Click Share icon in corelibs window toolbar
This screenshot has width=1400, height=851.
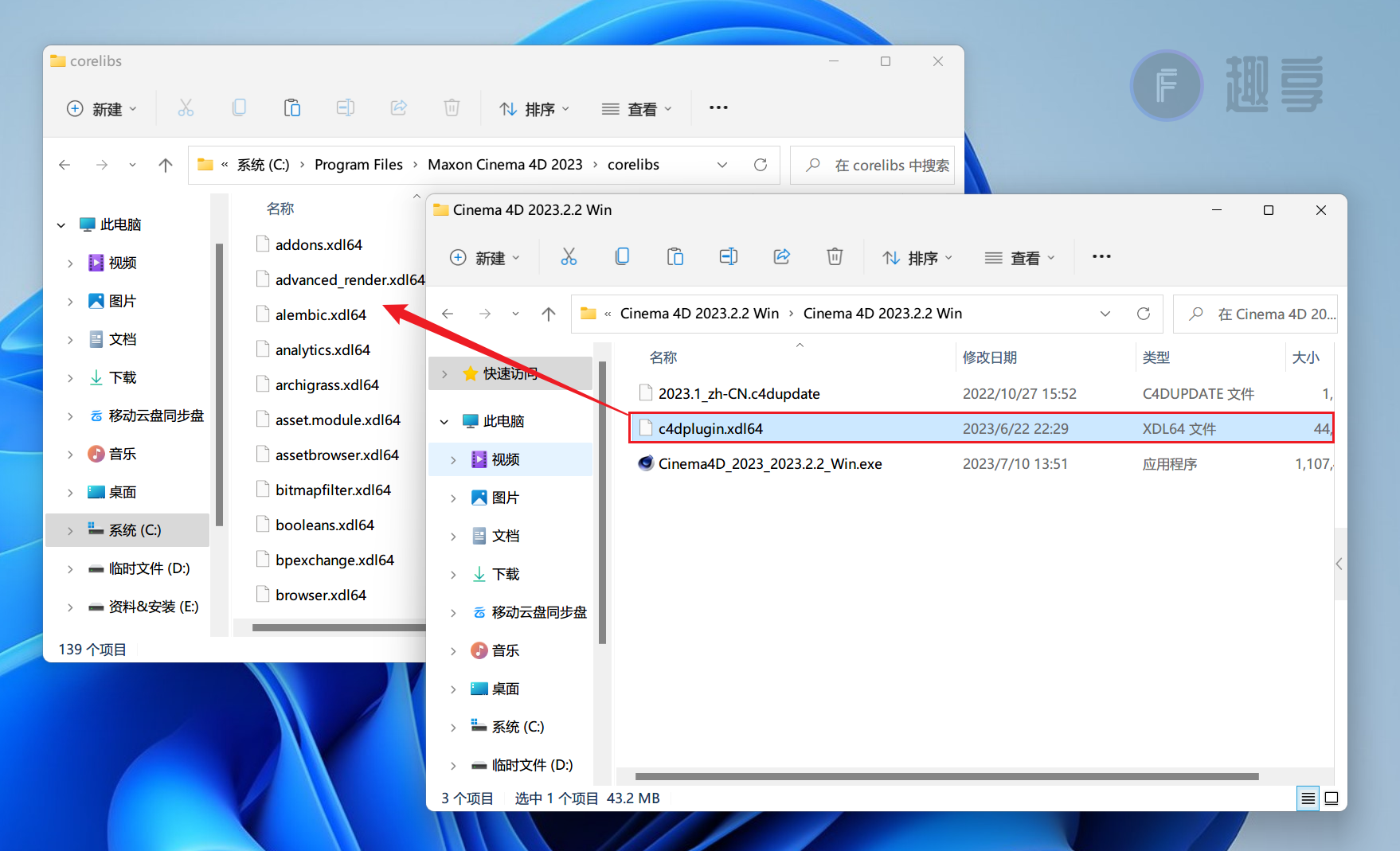(x=398, y=107)
